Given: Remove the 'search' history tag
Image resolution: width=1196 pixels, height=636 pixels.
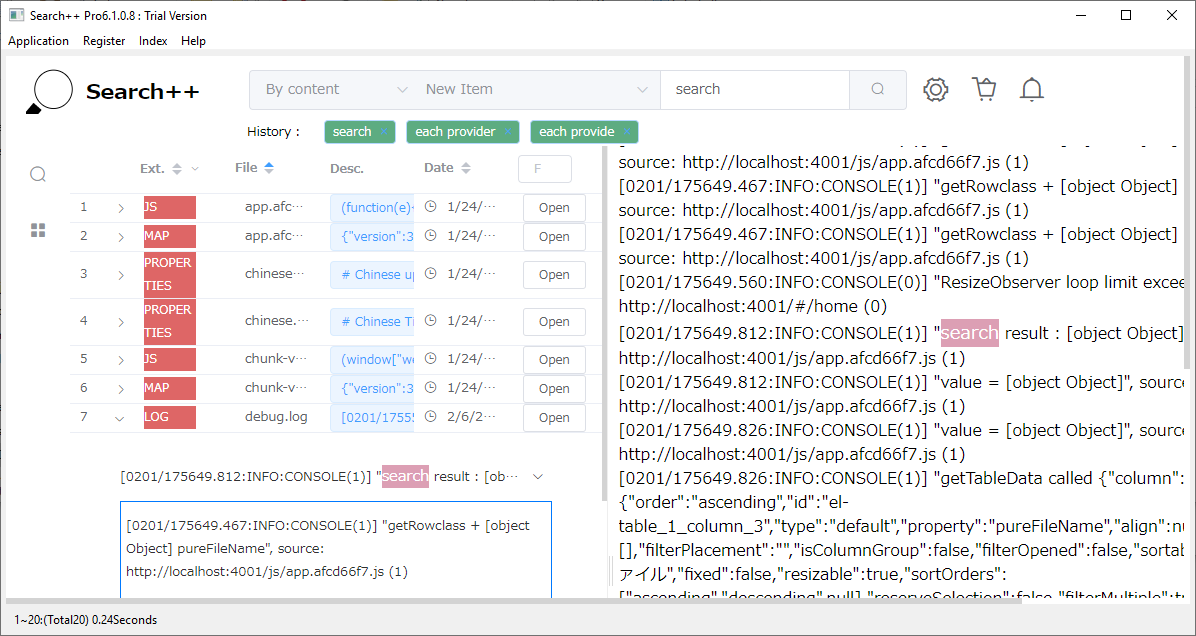Looking at the screenshot, I should pos(383,132).
